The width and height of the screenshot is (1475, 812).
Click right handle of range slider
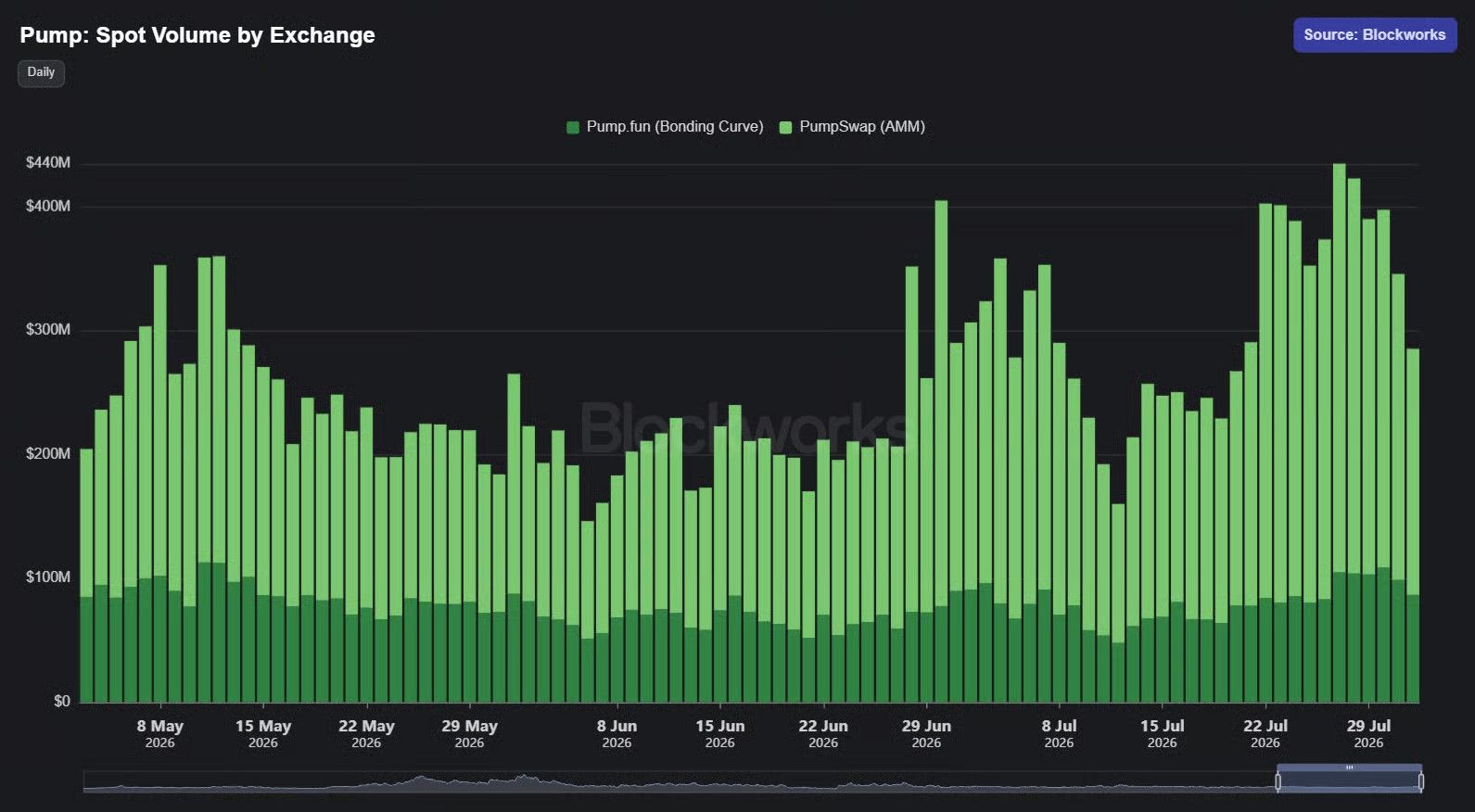click(x=1420, y=781)
